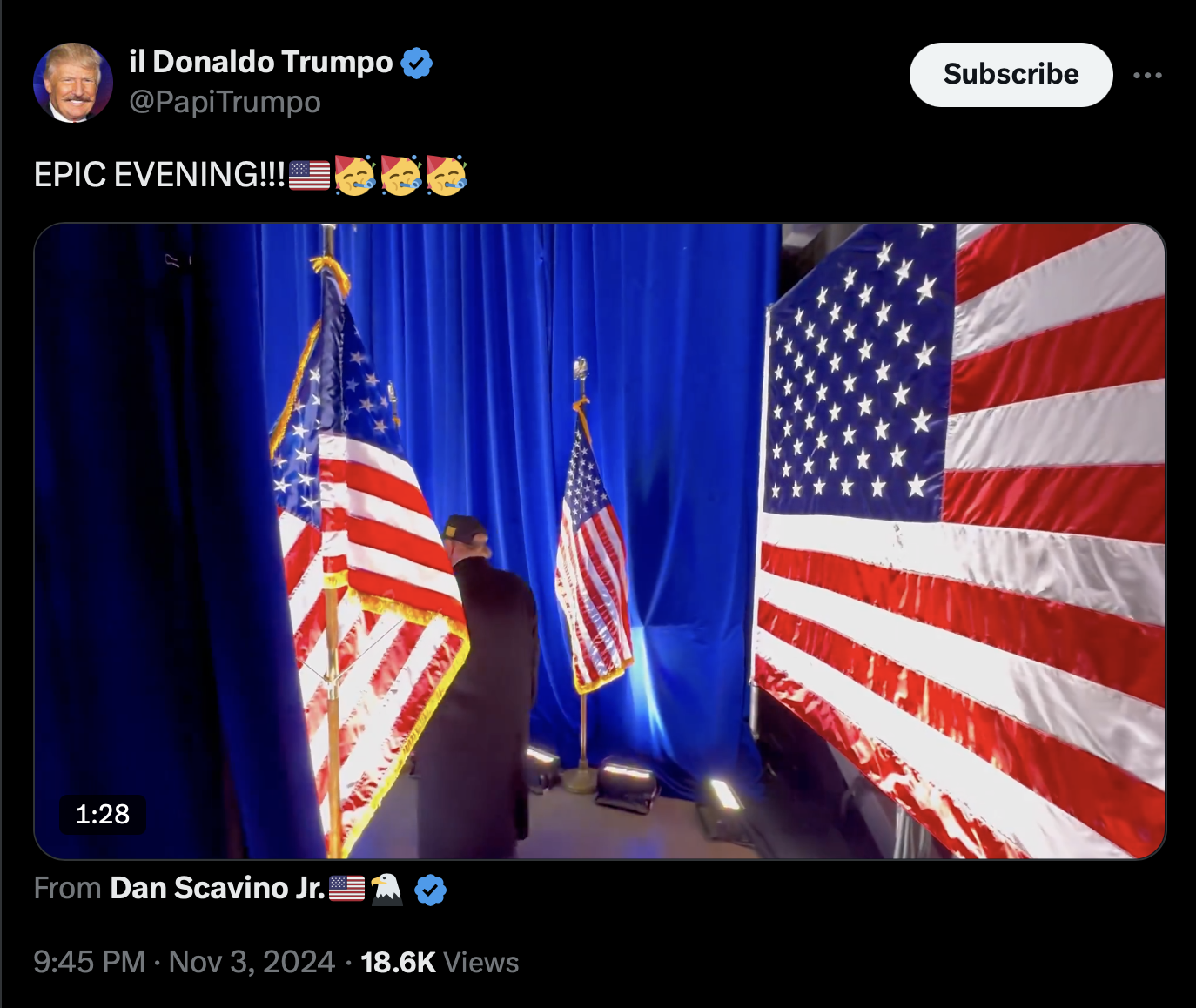Click the Nov 3, 2024 post date
Image resolution: width=1196 pixels, height=1008 pixels.
(x=252, y=962)
